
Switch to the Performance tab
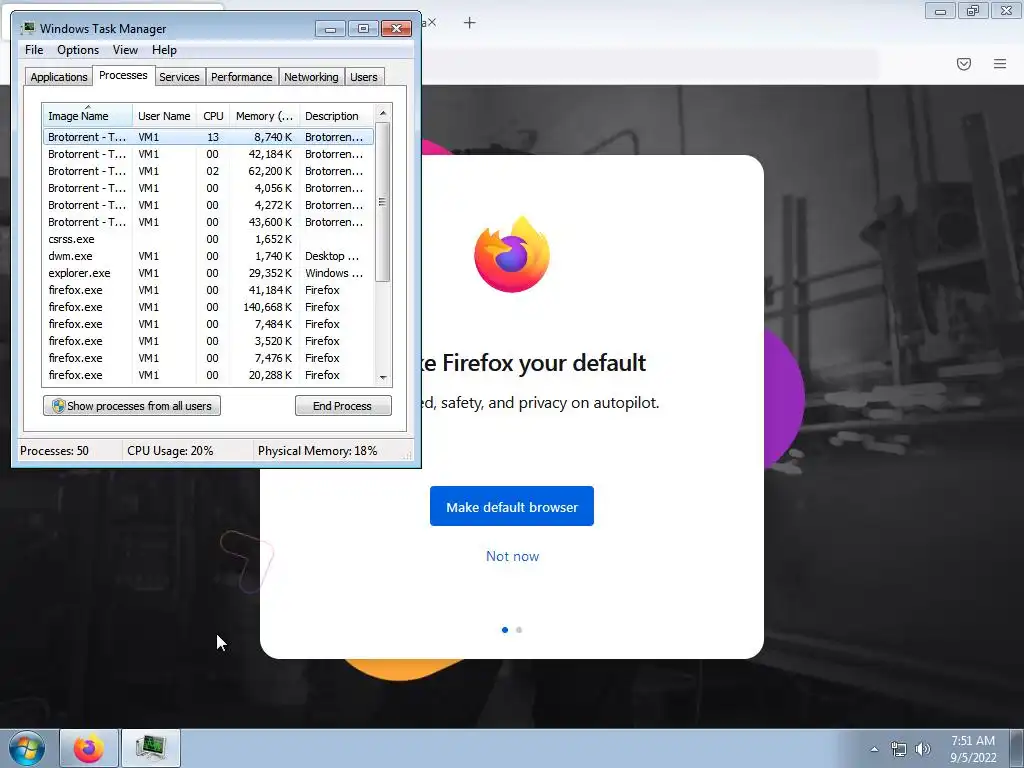tap(242, 77)
